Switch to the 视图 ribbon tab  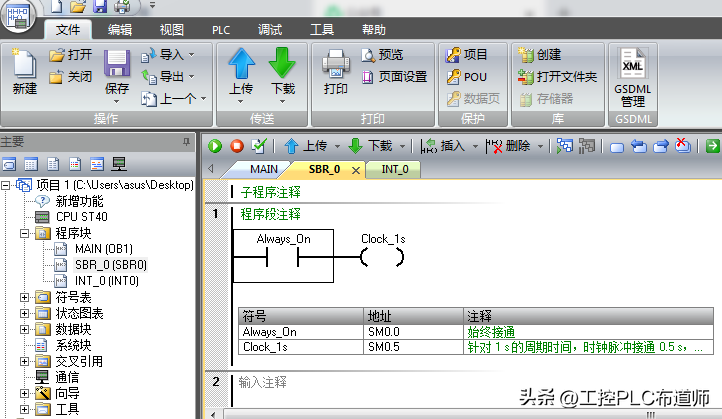pos(172,30)
